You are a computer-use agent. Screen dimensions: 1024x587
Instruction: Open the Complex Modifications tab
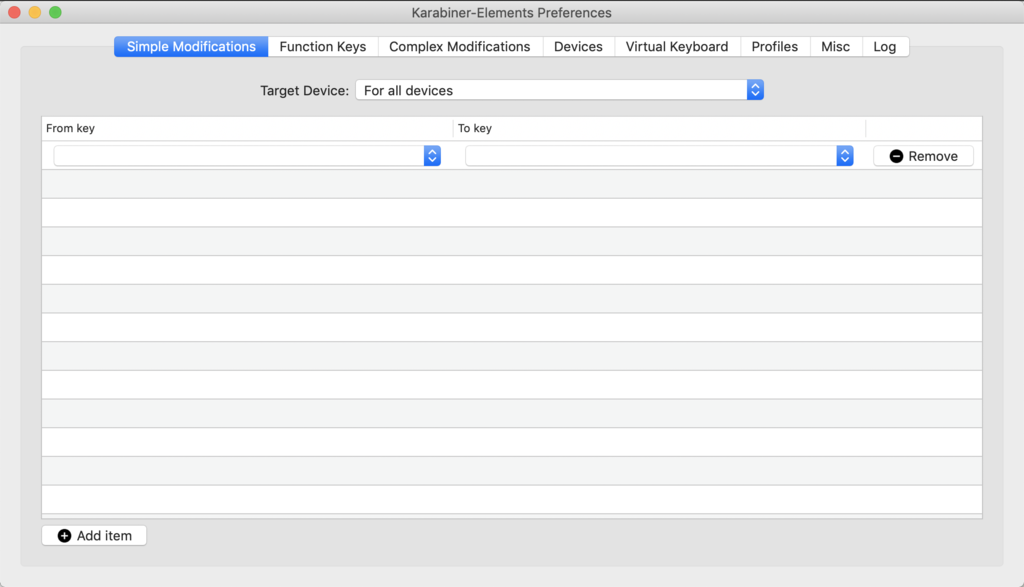tap(460, 46)
